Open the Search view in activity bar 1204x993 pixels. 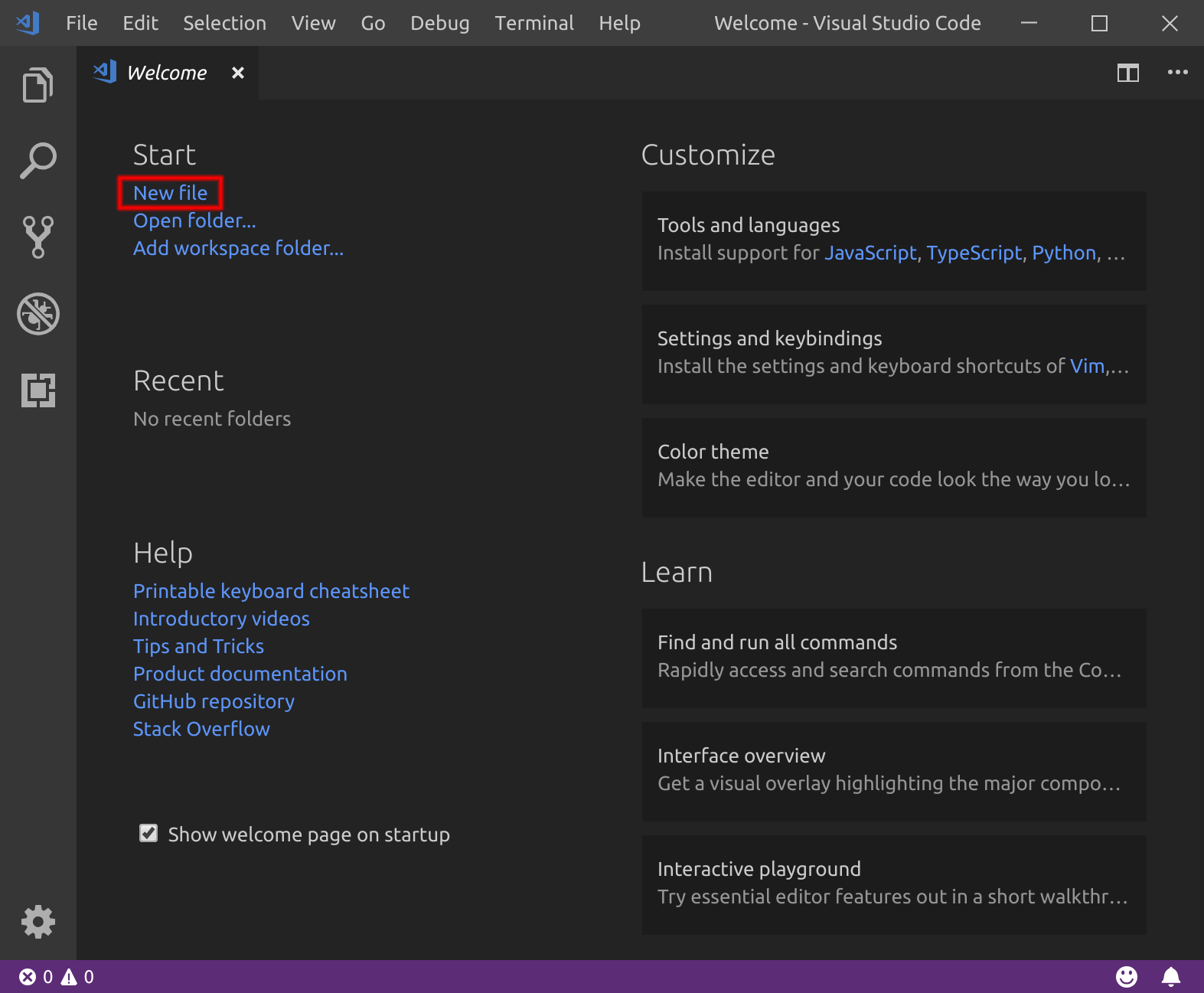click(x=38, y=161)
